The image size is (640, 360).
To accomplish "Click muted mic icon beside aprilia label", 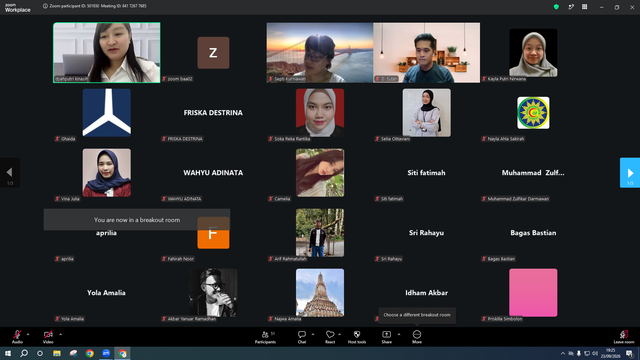I will click(x=58, y=259).
